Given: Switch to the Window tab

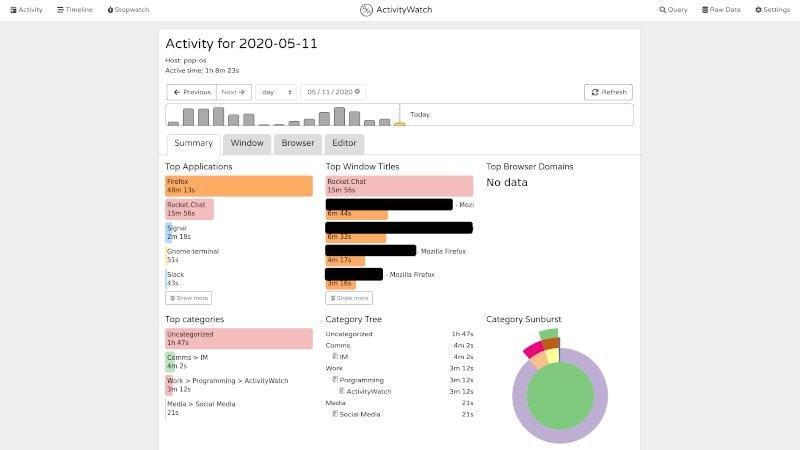Looking at the screenshot, I should 247,143.
